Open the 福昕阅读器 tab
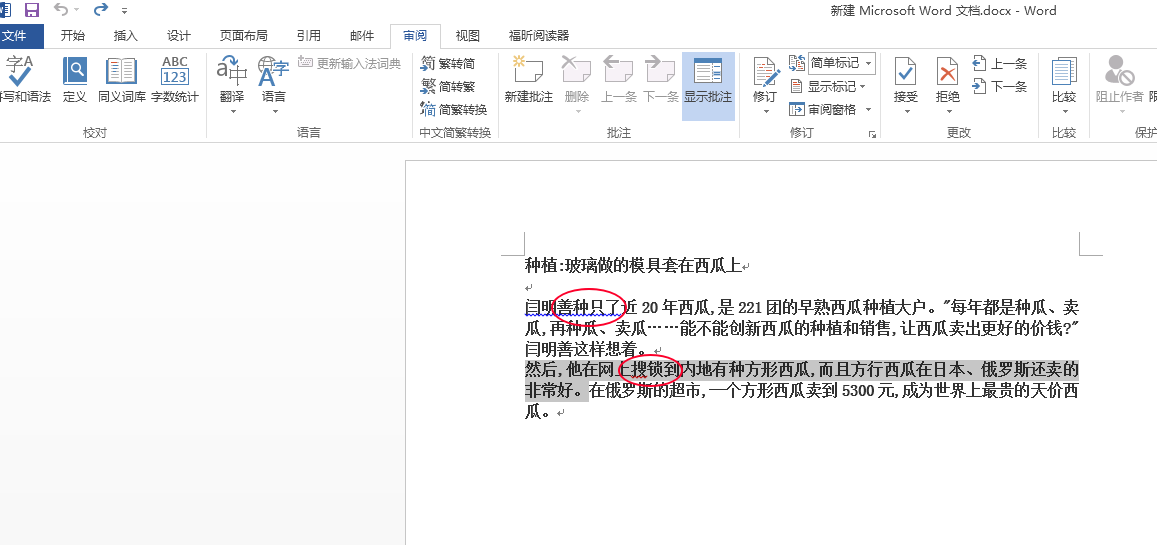This screenshot has width=1157, height=545. [x=539, y=35]
